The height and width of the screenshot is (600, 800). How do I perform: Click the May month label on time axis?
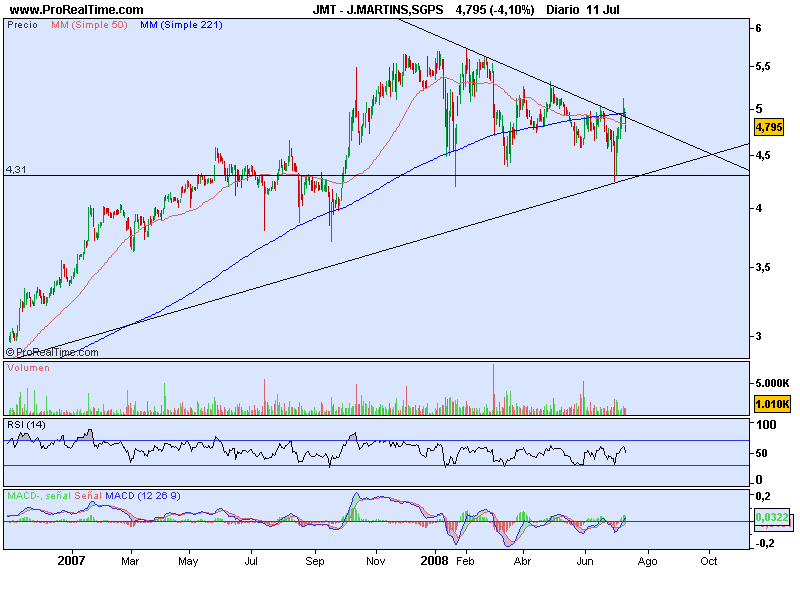coord(188,561)
